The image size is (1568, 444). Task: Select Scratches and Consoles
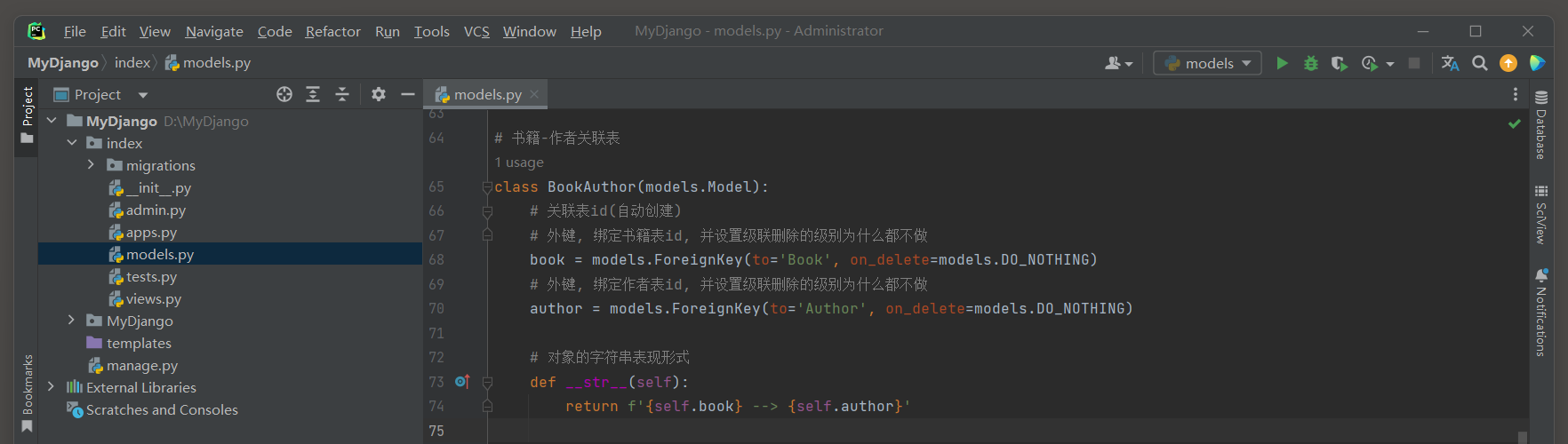(152, 409)
